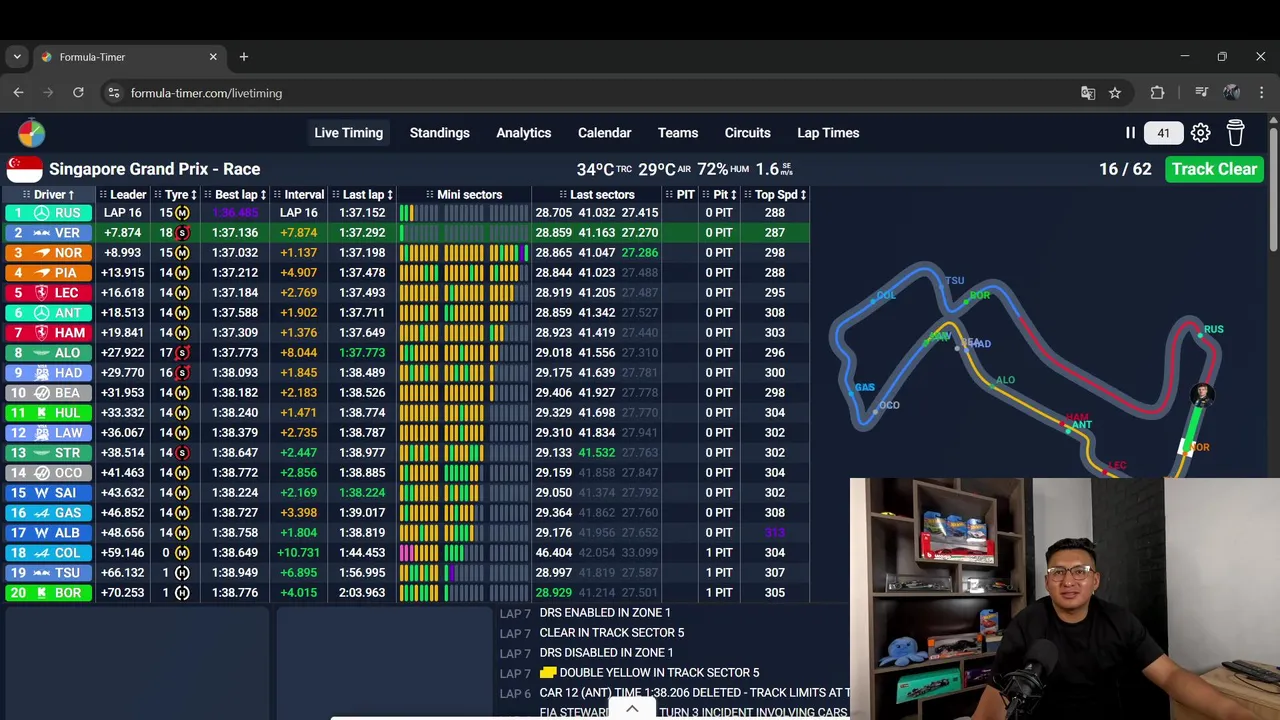Image resolution: width=1280 pixels, height=720 pixels.
Task: Click the medium tyre icon in RUS row
Action: point(182,213)
